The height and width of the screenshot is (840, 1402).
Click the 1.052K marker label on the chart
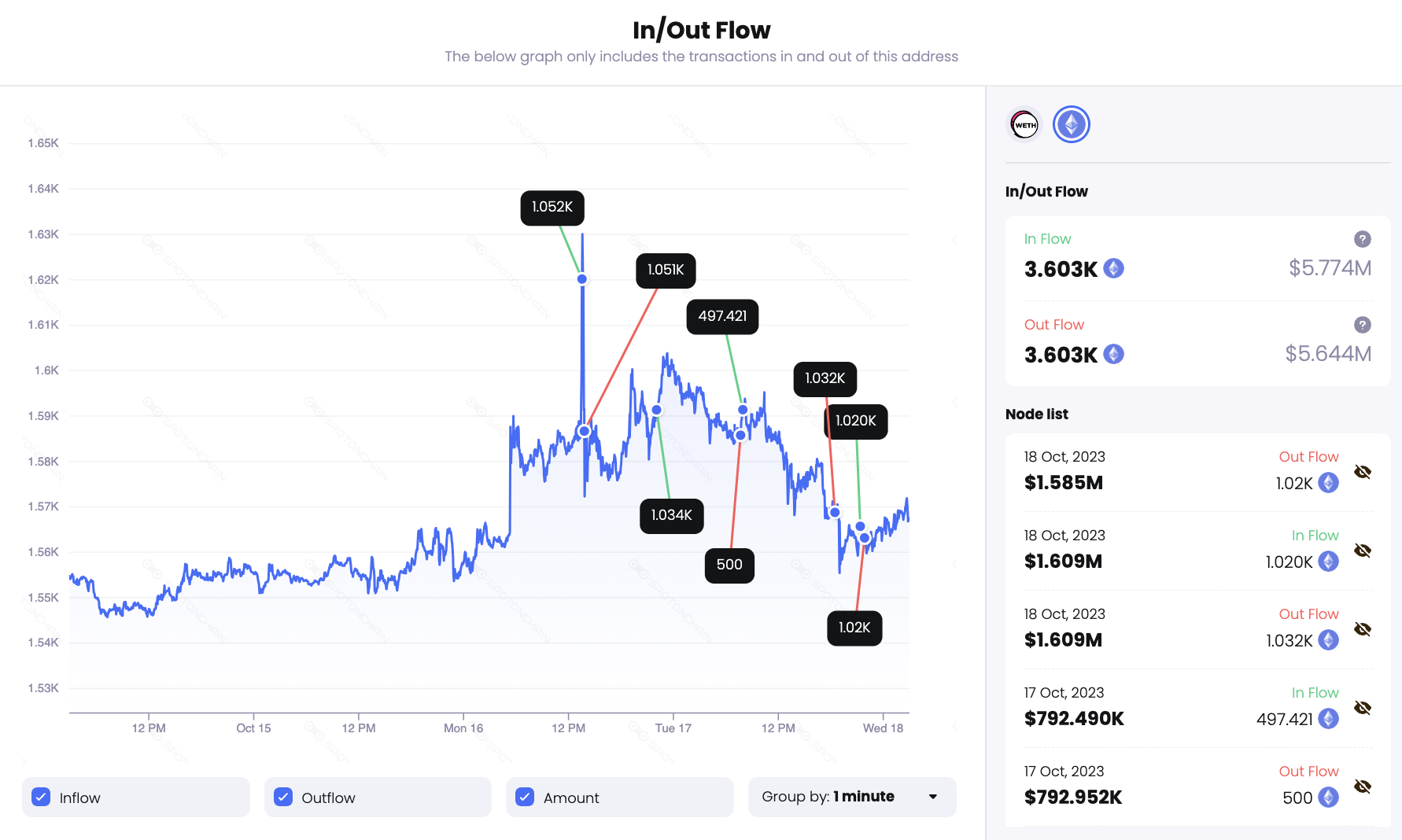(552, 207)
